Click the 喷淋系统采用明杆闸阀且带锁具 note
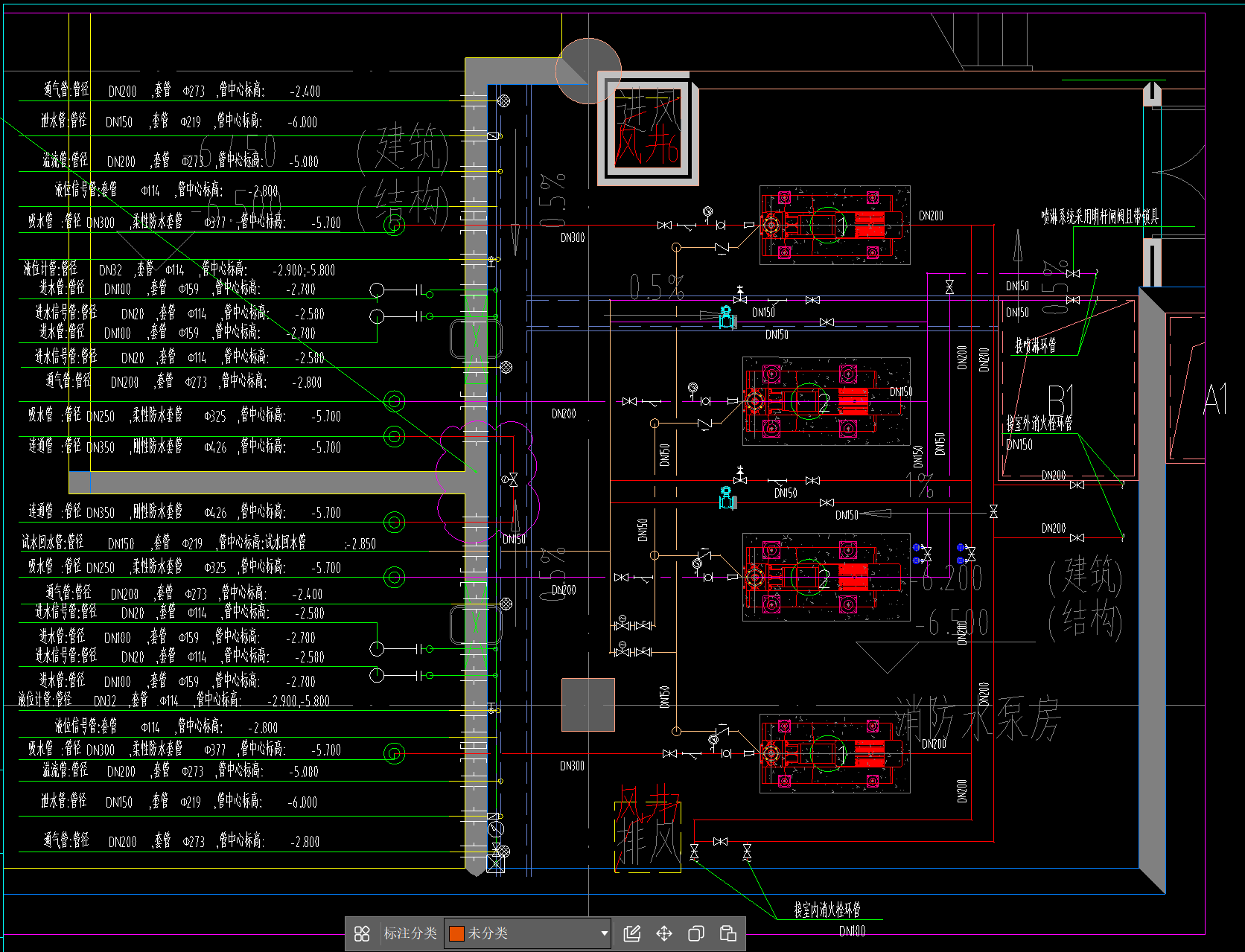Screen dimensions: 1245x952 pos(1100,217)
